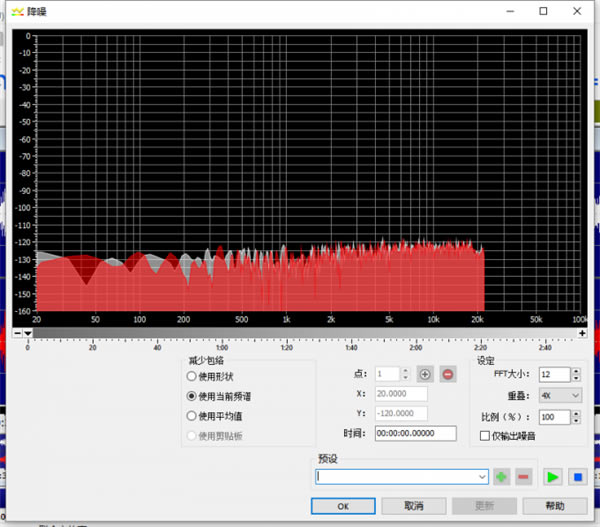Select the 使用平均值 radio option
This screenshot has height=527, width=600.
coord(191,415)
